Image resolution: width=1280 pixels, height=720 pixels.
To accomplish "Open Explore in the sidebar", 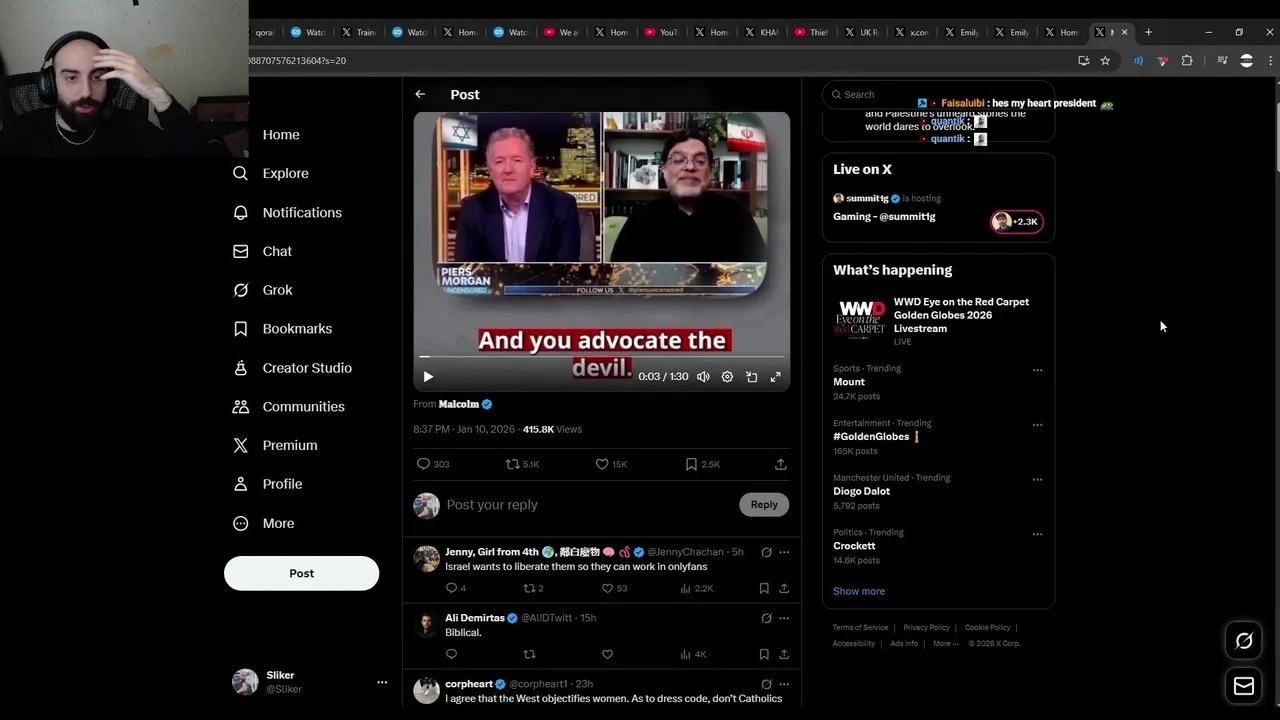I will pos(285,173).
